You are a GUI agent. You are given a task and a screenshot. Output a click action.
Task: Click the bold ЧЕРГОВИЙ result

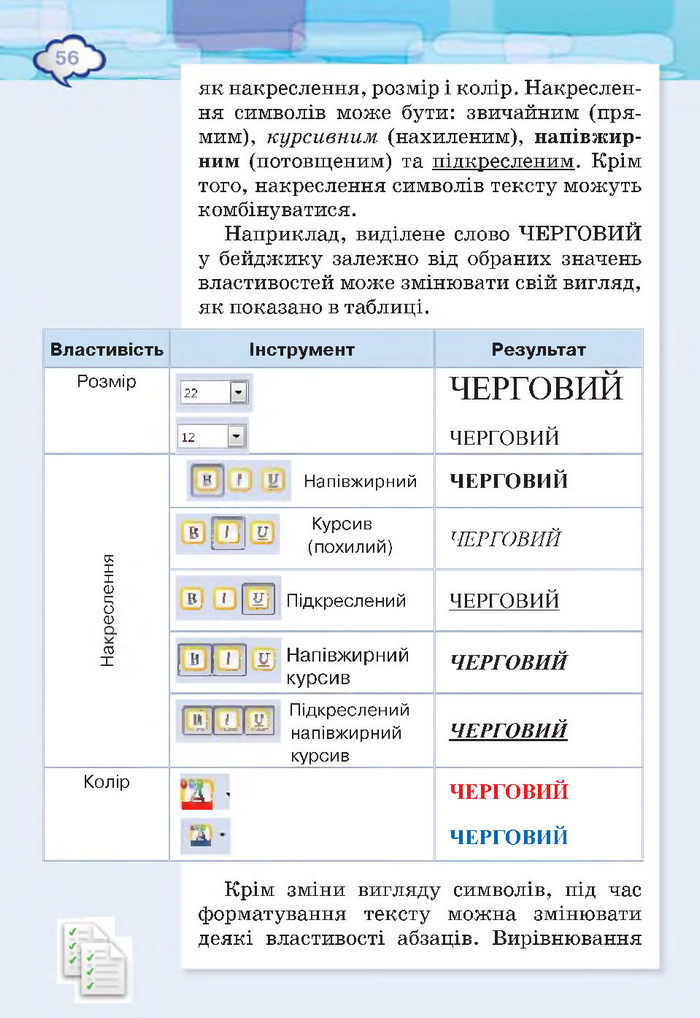(x=508, y=481)
